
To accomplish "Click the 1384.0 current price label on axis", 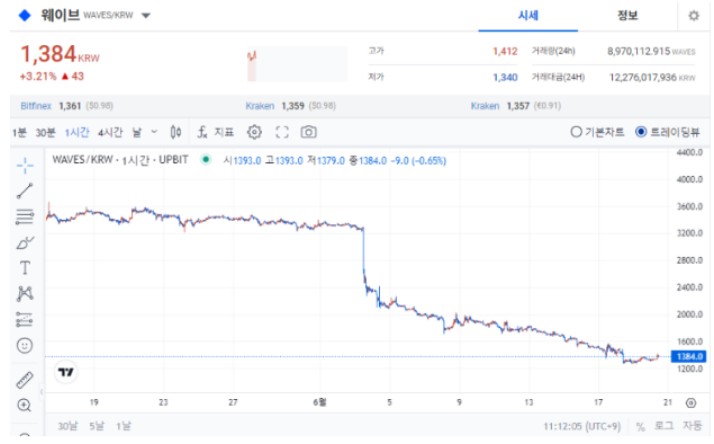I will pyautogui.click(x=689, y=356).
